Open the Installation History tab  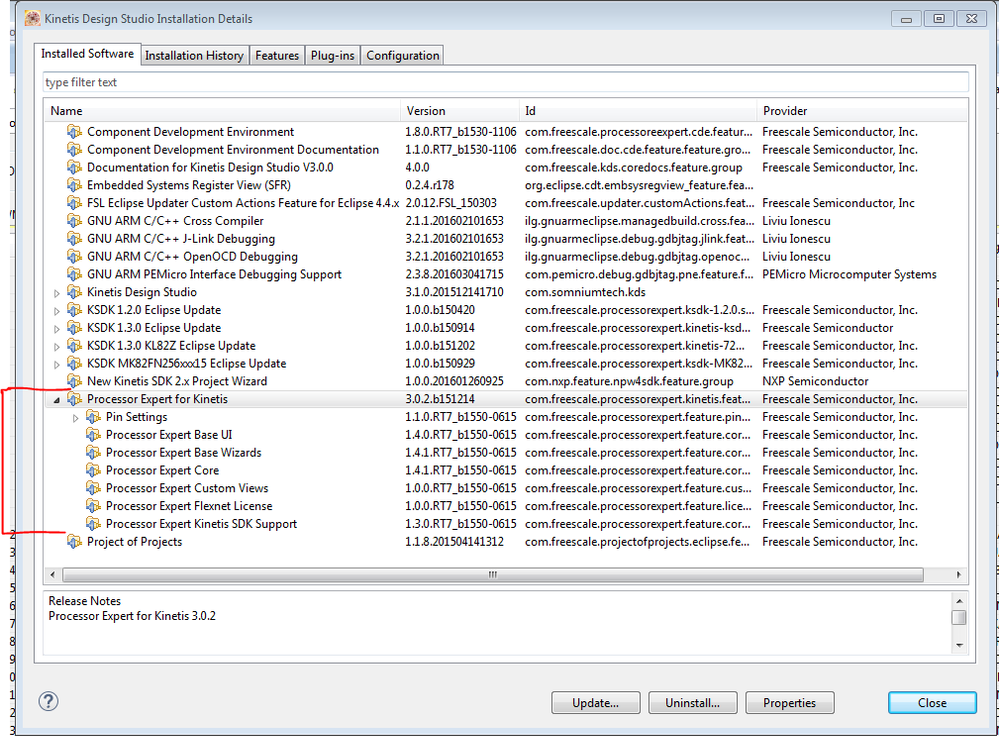(x=194, y=55)
